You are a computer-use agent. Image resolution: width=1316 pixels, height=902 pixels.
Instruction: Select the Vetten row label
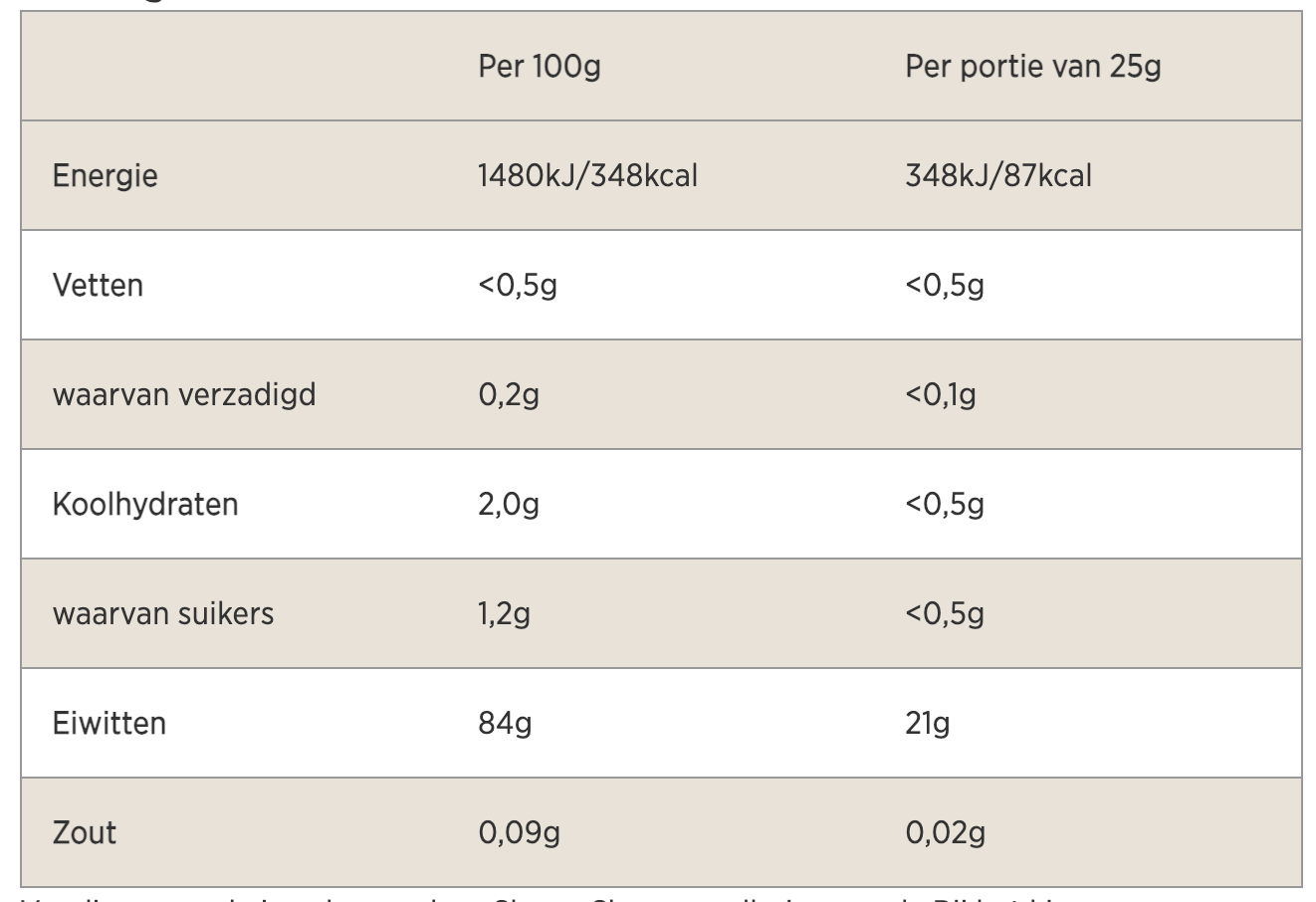point(98,286)
